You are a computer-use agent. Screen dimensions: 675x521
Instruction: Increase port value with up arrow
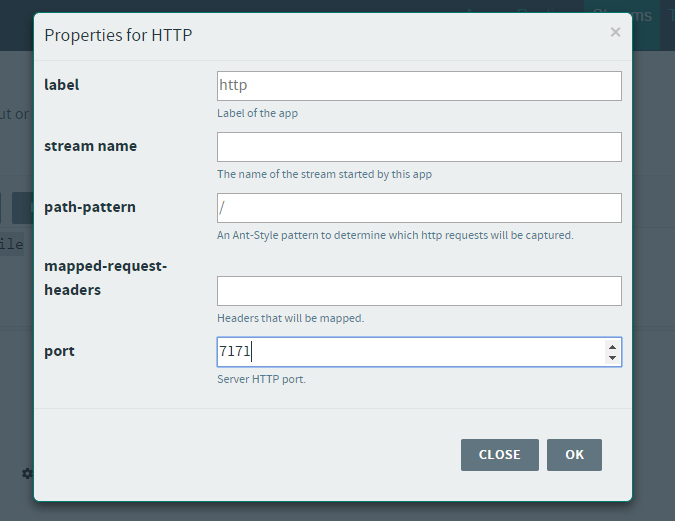(612, 347)
